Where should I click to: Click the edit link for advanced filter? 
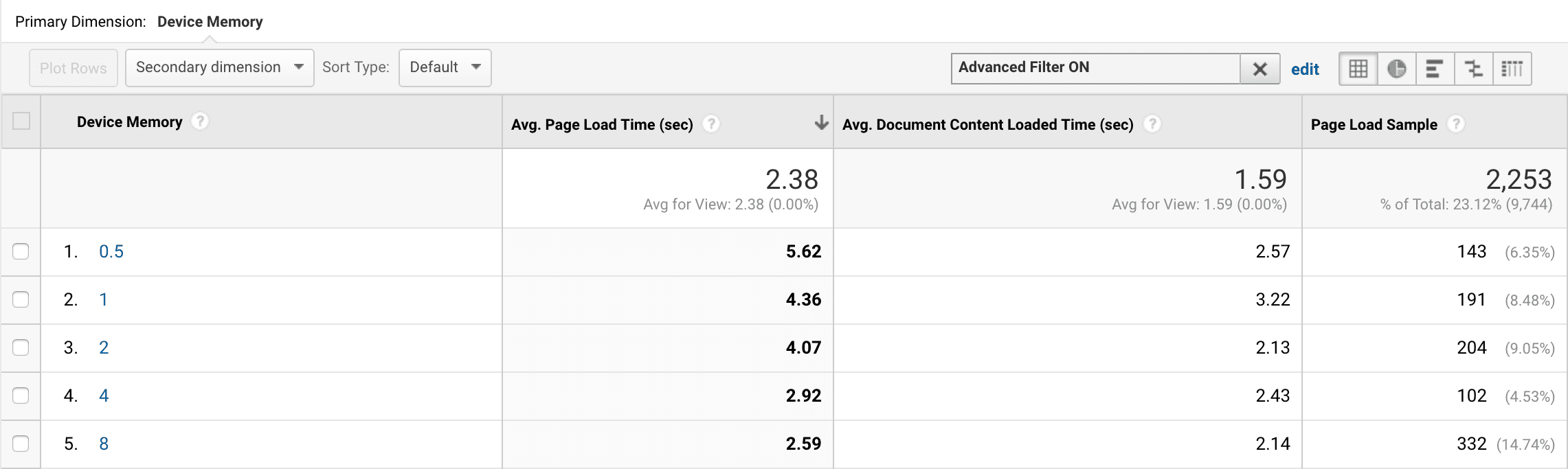(1304, 69)
